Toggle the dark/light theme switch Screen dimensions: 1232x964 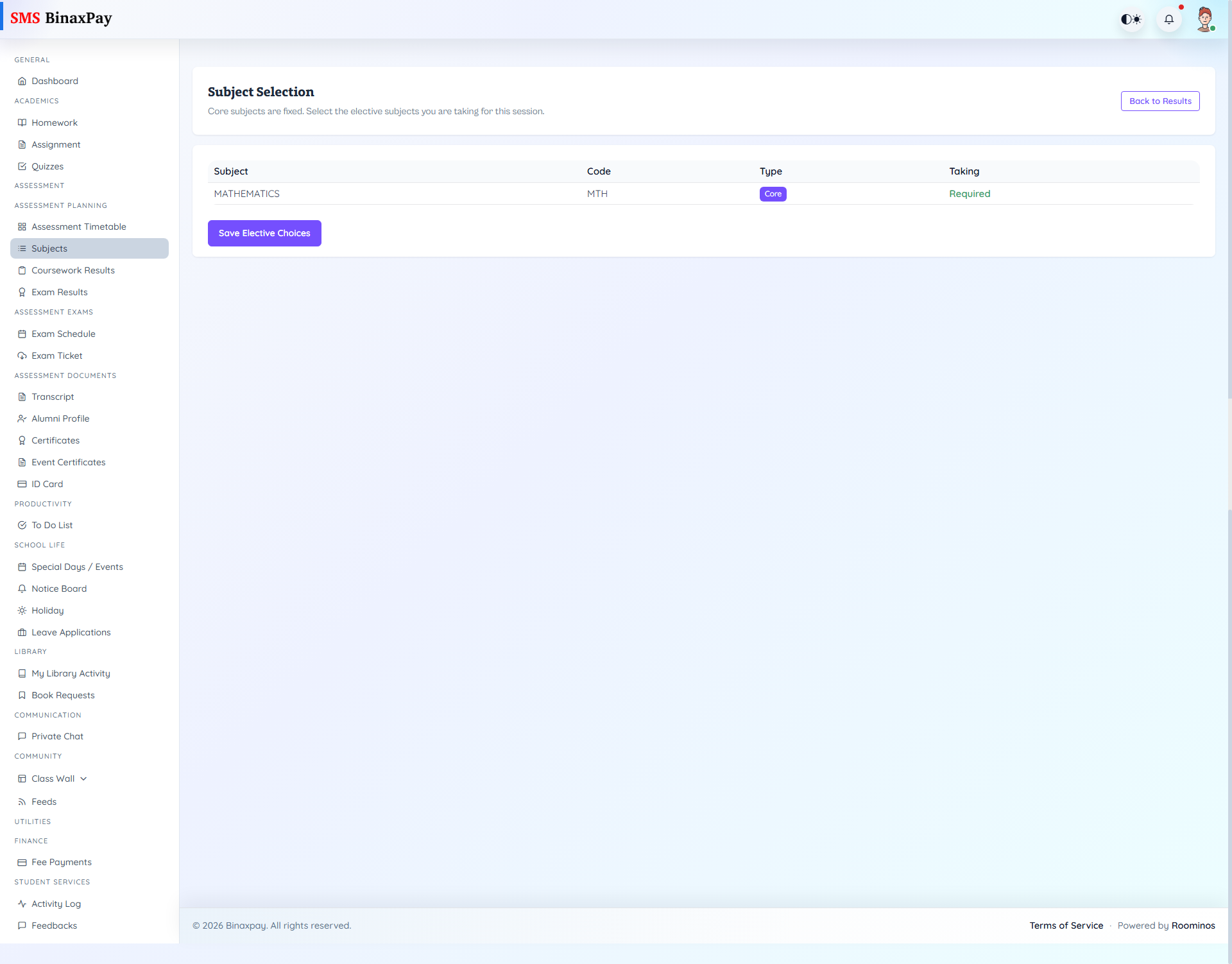pyautogui.click(x=1131, y=19)
